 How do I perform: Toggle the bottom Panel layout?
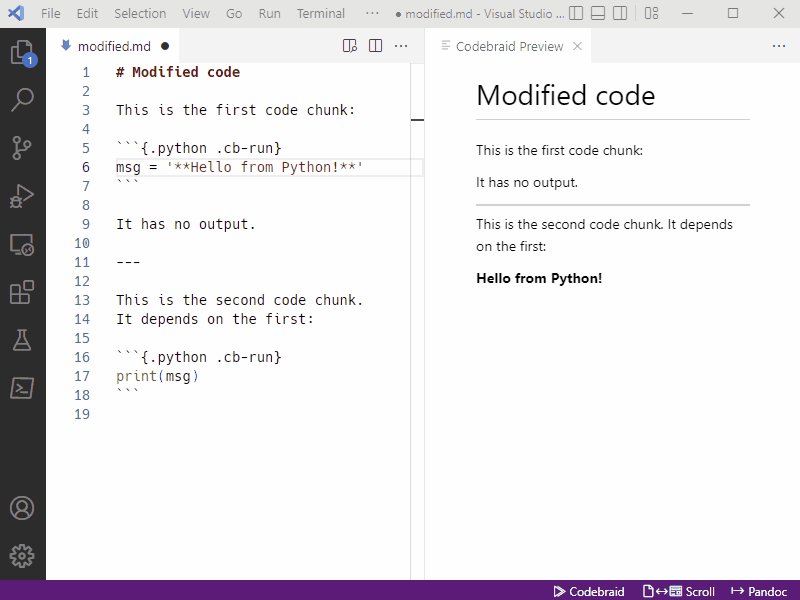pos(598,13)
